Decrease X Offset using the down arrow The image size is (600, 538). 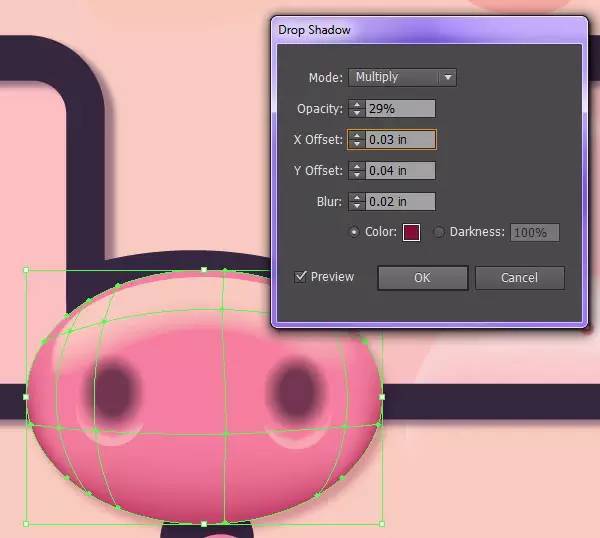(357, 144)
